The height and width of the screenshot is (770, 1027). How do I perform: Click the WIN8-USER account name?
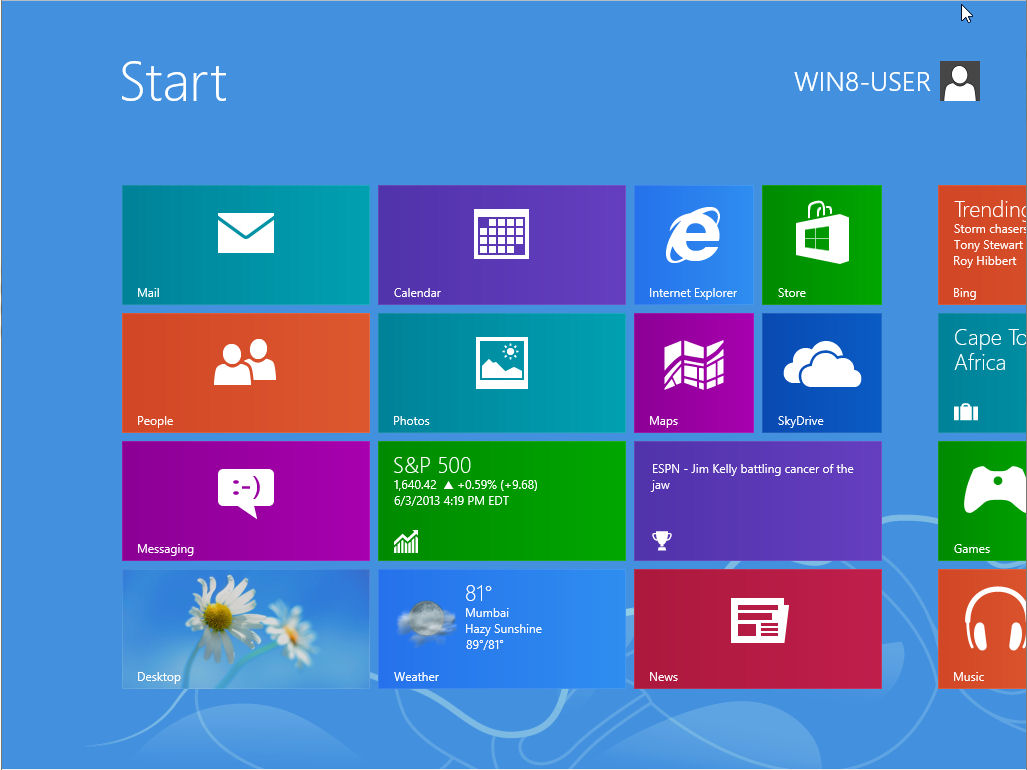point(862,82)
